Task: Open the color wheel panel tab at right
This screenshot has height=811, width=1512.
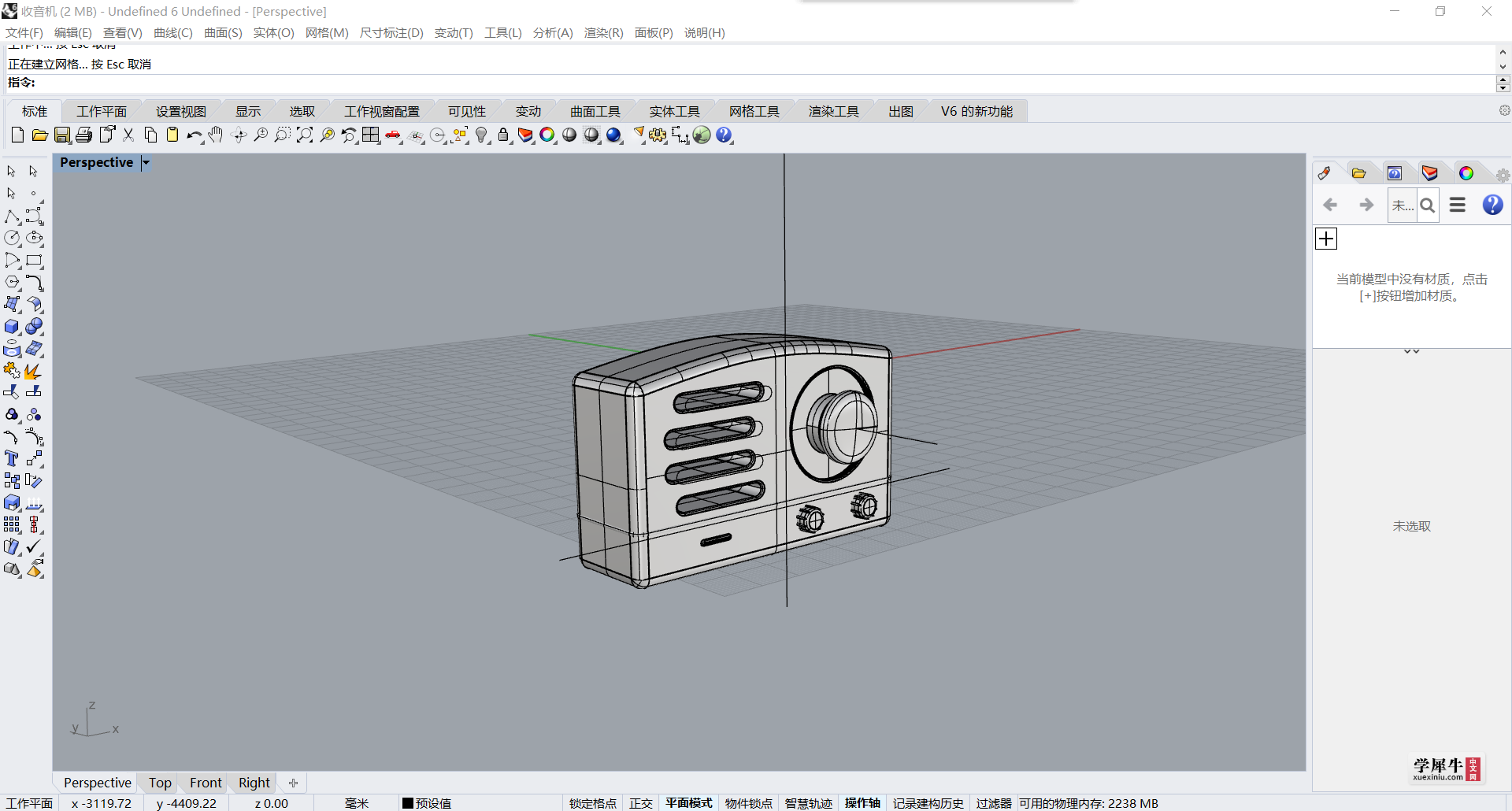Action: 1466,173
